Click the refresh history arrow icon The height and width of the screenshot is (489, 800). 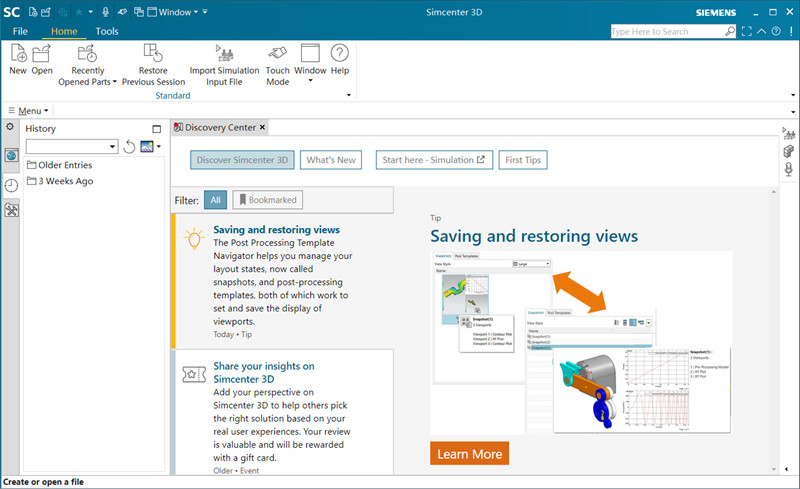[129, 147]
